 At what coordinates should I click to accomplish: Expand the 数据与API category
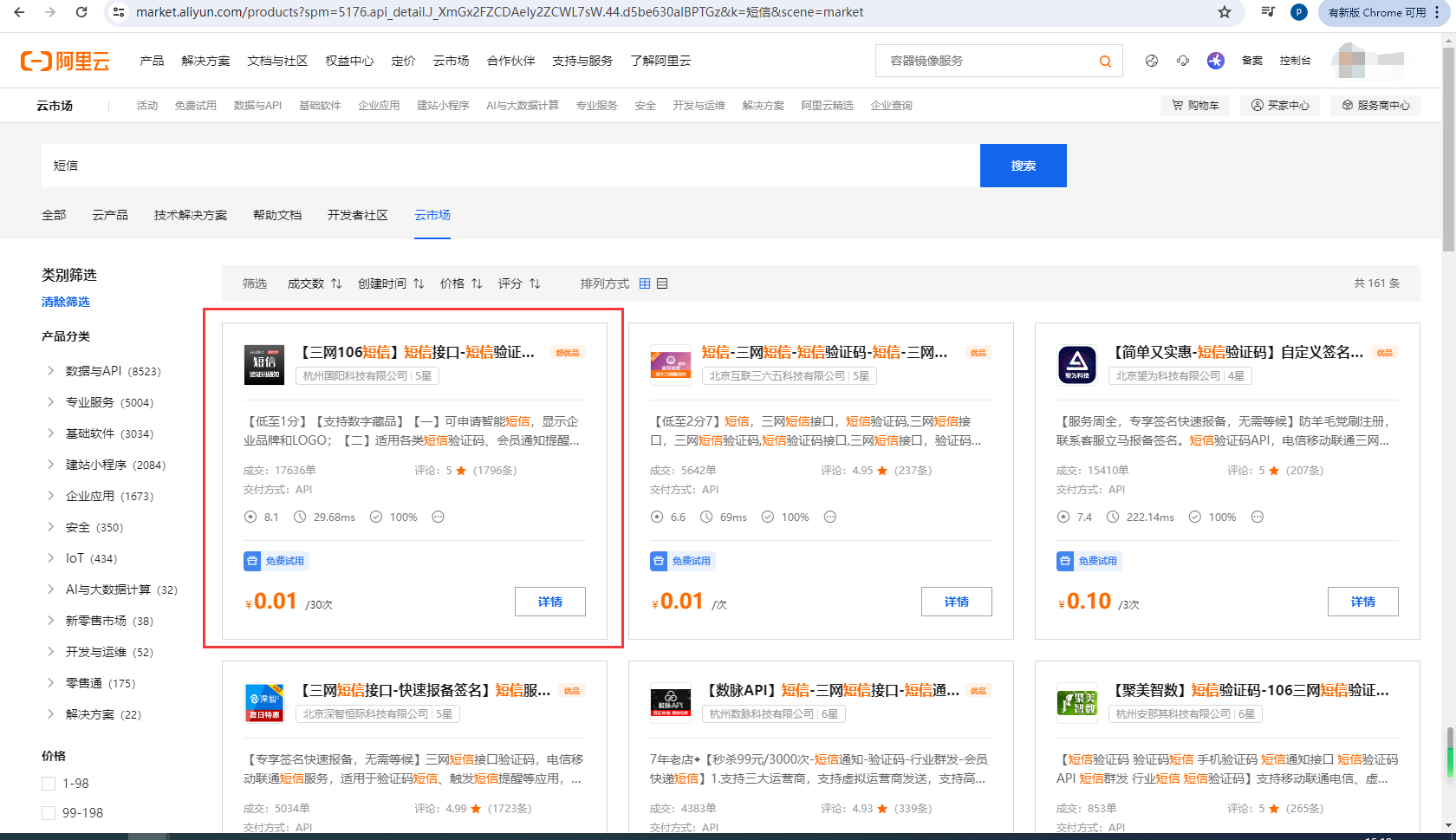click(50, 370)
